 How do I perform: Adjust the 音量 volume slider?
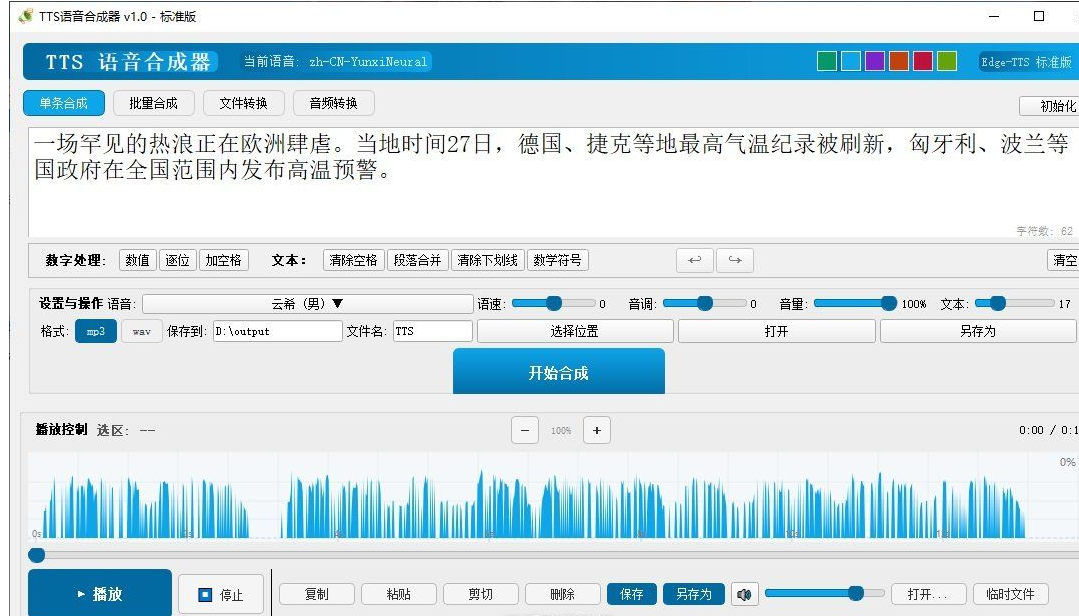coord(855,304)
